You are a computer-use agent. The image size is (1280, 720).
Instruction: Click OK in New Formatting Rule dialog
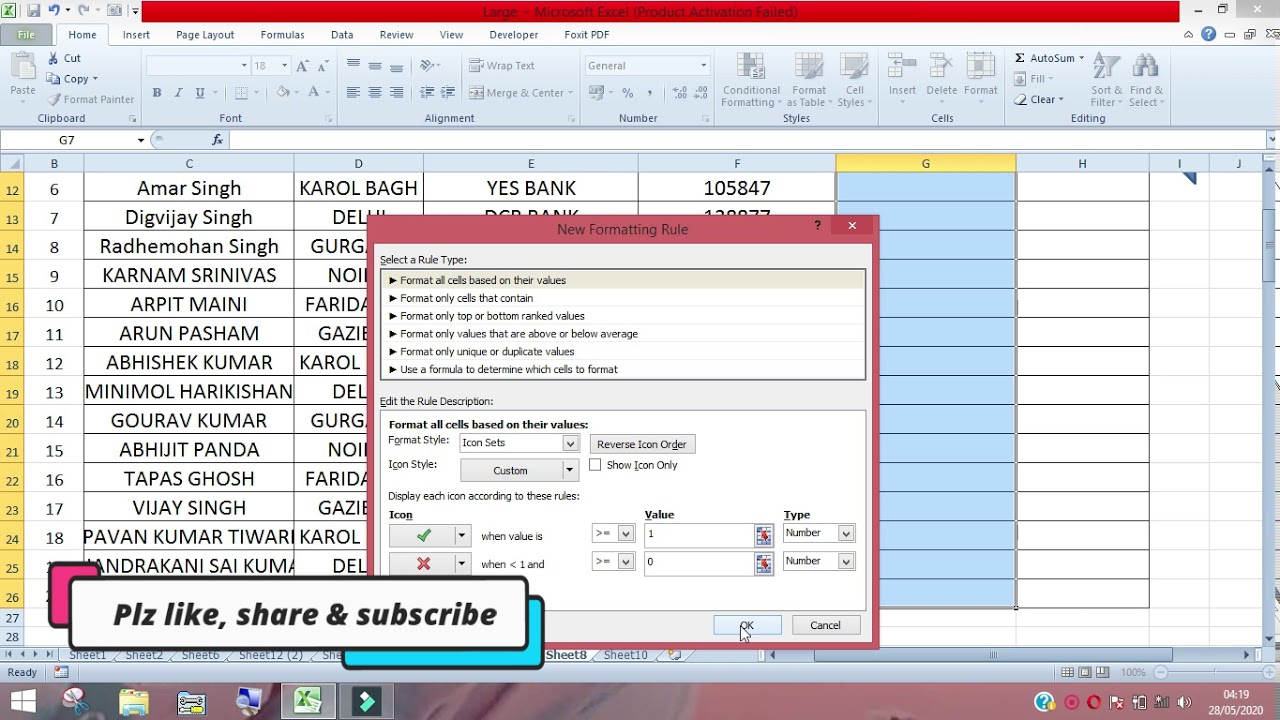pyautogui.click(x=747, y=625)
